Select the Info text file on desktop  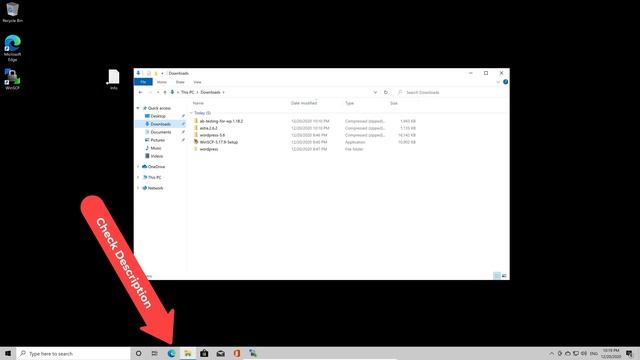pos(113,79)
